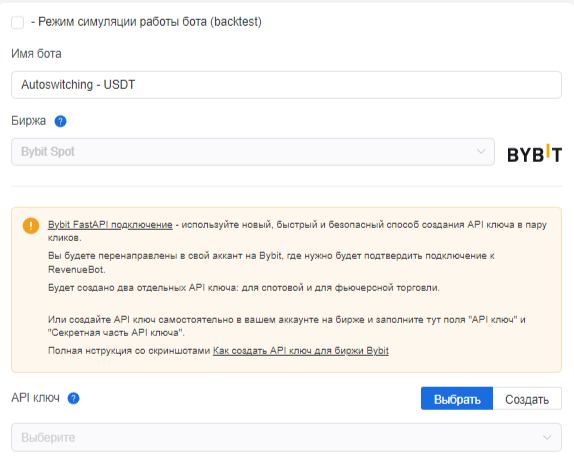Open help icon next to Биржа label
The width and height of the screenshot is (574, 471).
pos(60,121)
